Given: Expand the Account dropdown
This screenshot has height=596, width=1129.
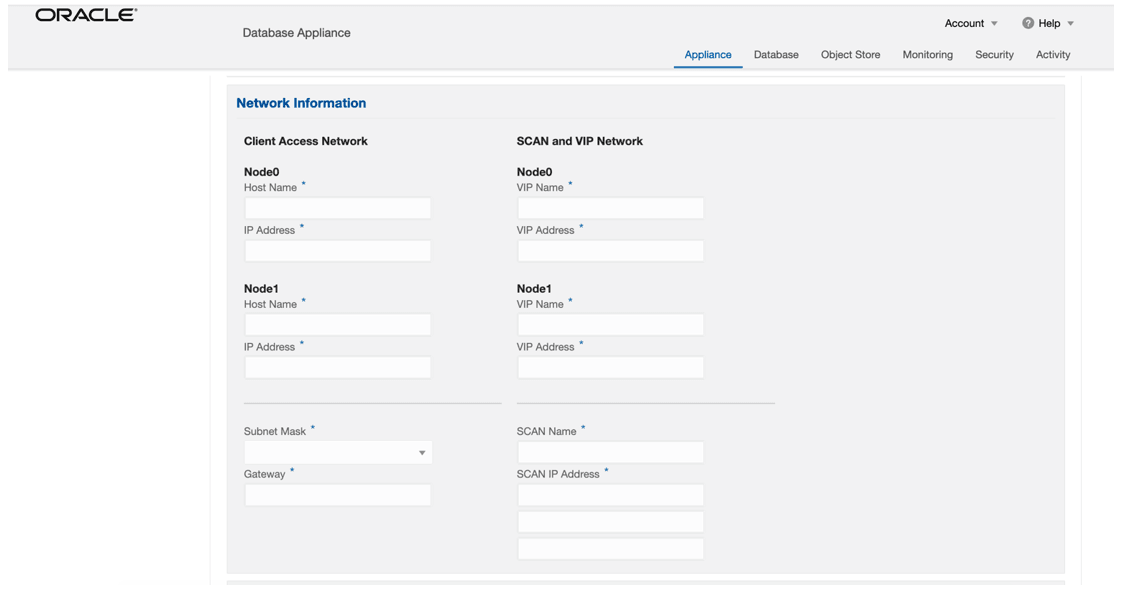Looking at the screenshot, I should click(968, 23).
